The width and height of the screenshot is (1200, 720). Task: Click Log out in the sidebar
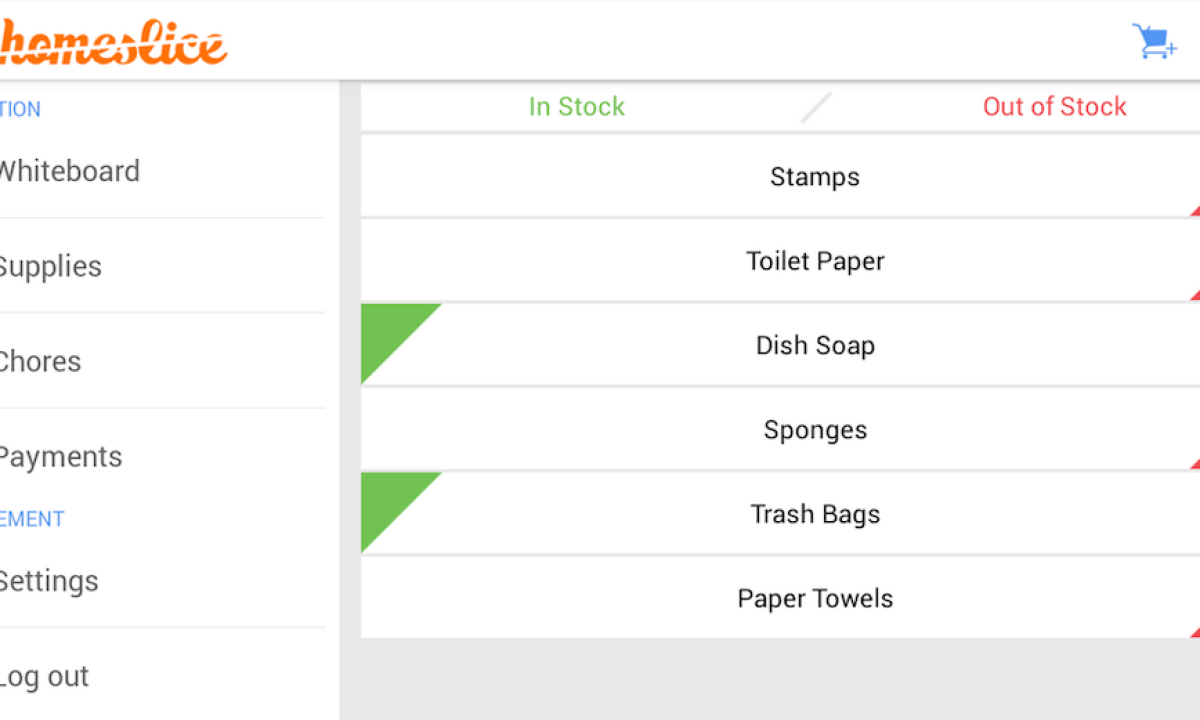click(x=44, y=676)
